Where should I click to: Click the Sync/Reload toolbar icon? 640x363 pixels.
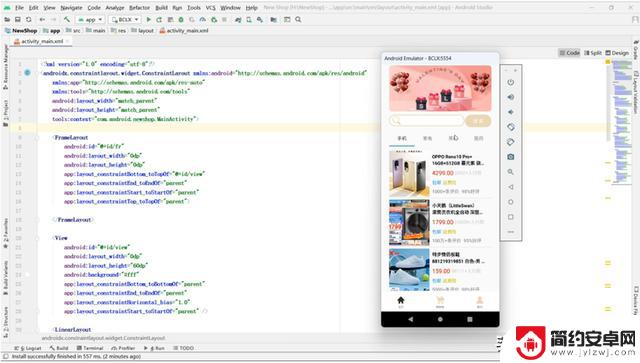click(29, 20)
